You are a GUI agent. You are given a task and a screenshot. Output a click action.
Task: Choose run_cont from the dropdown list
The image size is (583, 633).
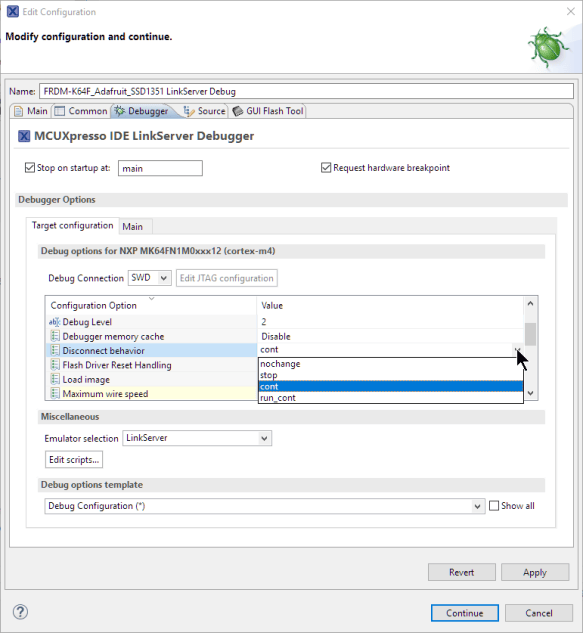[390, 398]
